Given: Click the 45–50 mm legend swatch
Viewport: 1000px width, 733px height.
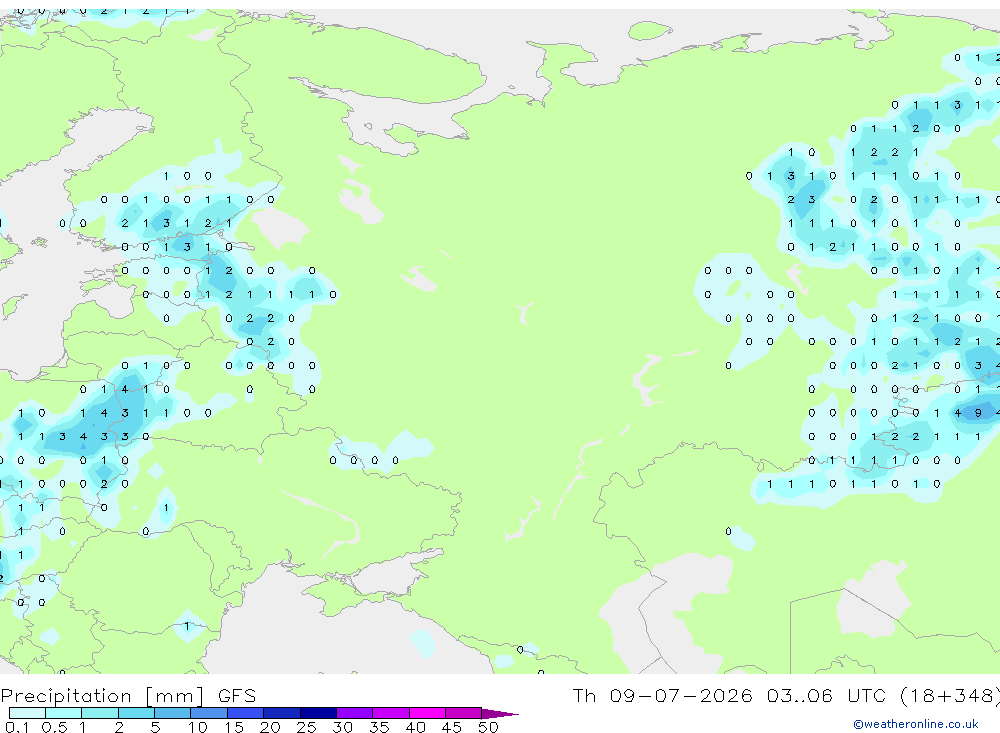Looking at the screenshot, I should (x=464, y=713).
